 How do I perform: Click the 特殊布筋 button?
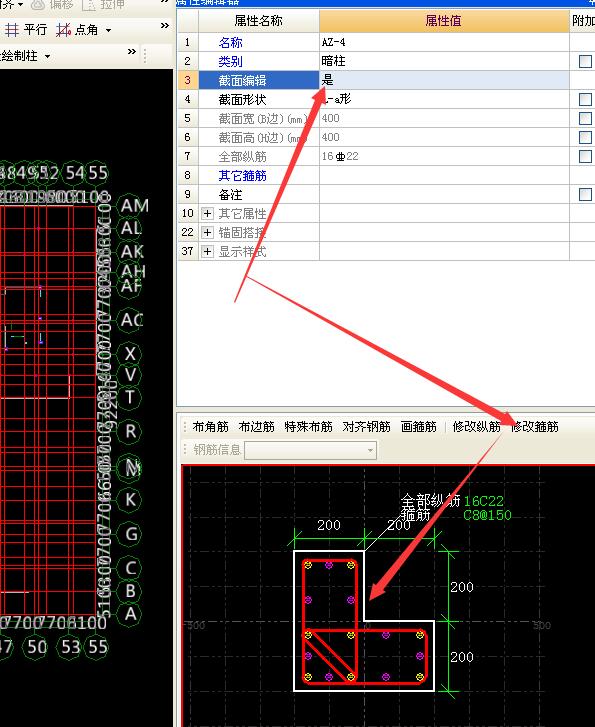tap(308, 427)
